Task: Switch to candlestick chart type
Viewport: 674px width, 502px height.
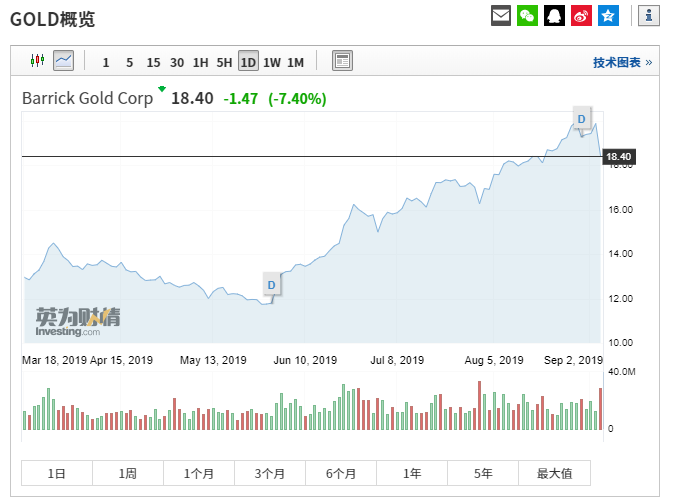Action: [x=37, y=61]
